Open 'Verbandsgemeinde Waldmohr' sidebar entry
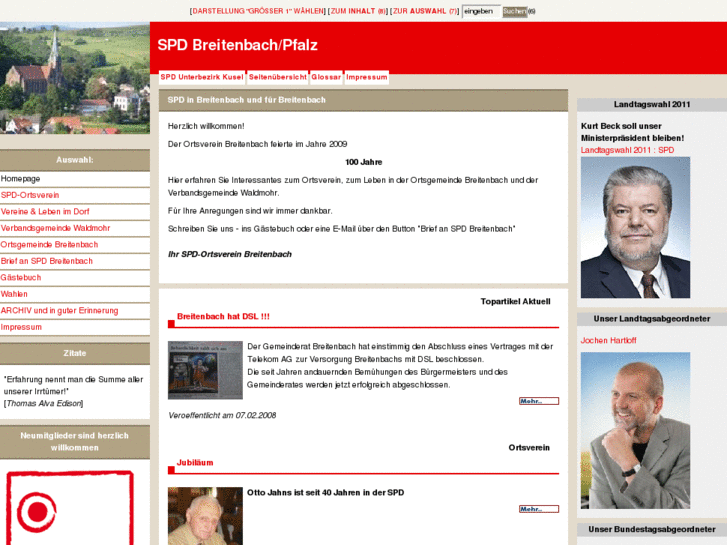This screenshot has height=545, width=727. (x=75, y=228)
